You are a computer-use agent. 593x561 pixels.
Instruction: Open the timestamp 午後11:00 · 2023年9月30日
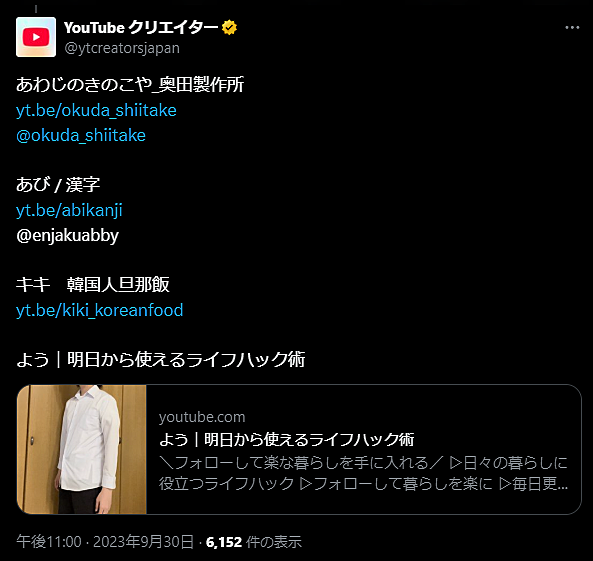click(x=105, y=542)
